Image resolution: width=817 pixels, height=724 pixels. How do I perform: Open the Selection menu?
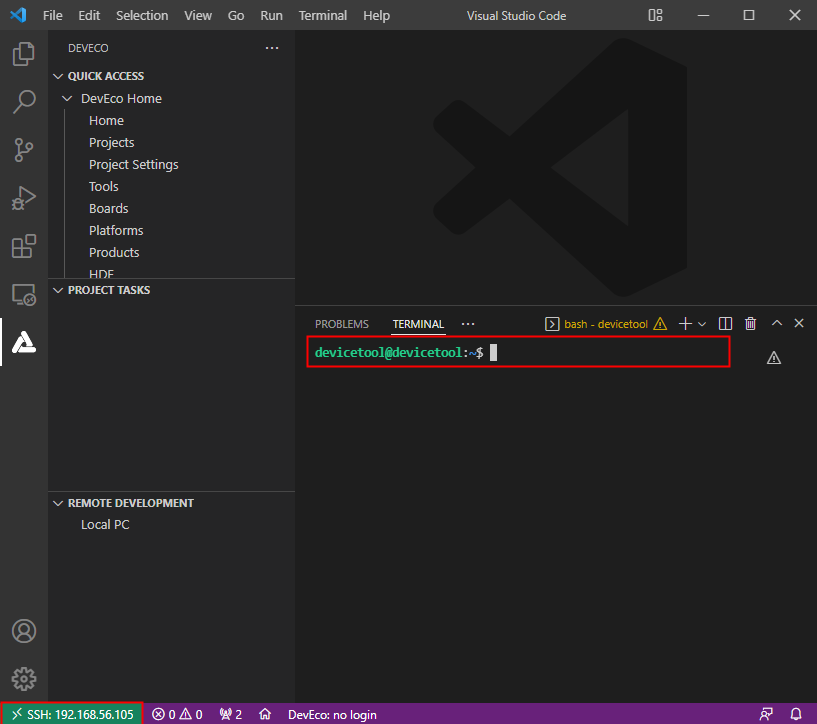pyautogui.click(x=142, y=16)
